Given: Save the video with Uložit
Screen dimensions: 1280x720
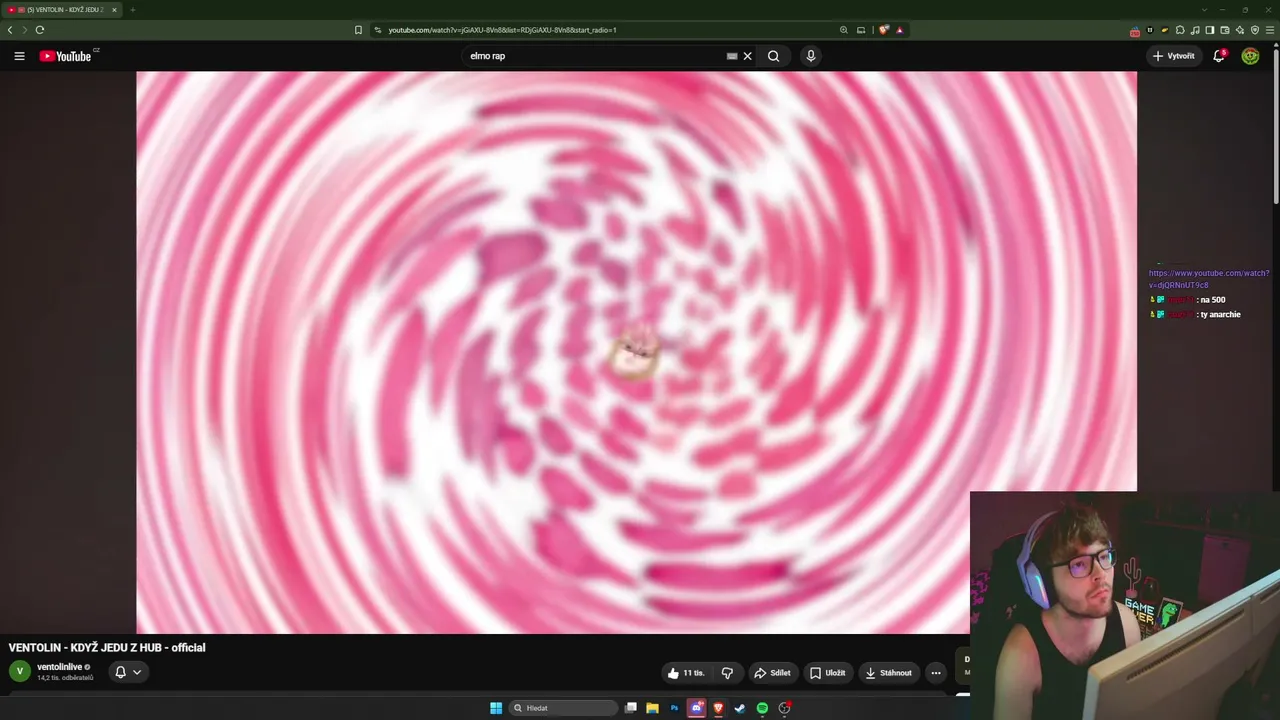Looking at the screenshot, I should pyautogui.click(x=827, y=673).
